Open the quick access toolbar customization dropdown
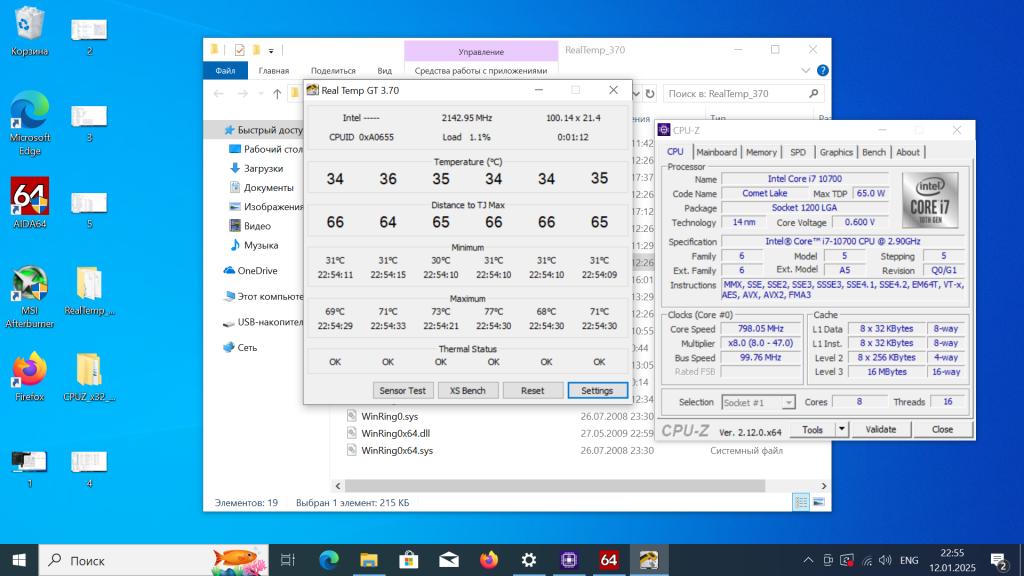Screen dimensions: 1024x576 (271, 51)
